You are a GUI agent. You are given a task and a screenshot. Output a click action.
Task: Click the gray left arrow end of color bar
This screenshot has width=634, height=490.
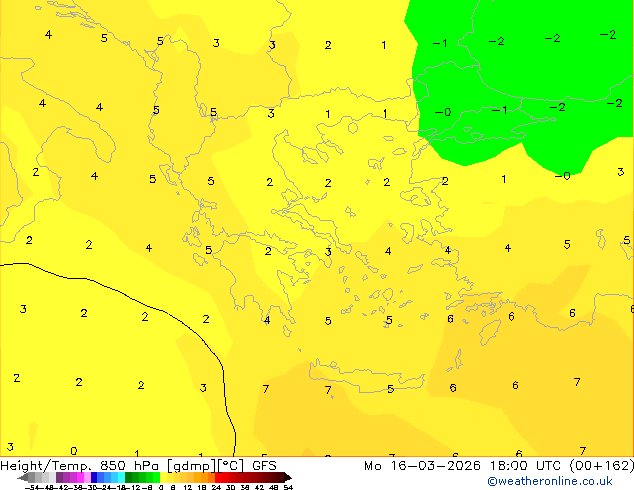click(22, 478)
